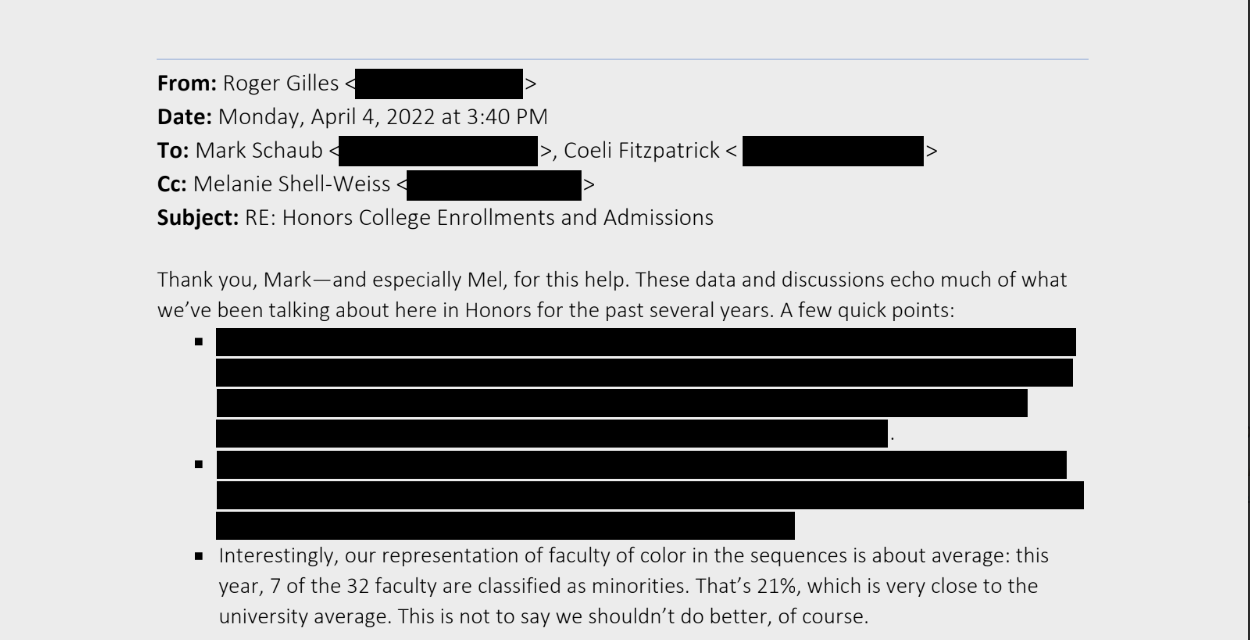Click the redacted address after Coeli Fitzpatrick
The width and height of the screenshot is (1250, 640).
click(833, 152)
